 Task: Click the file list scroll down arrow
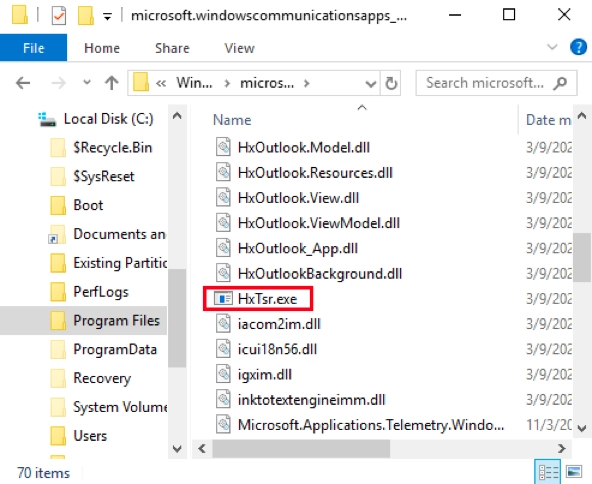(582, 428)
